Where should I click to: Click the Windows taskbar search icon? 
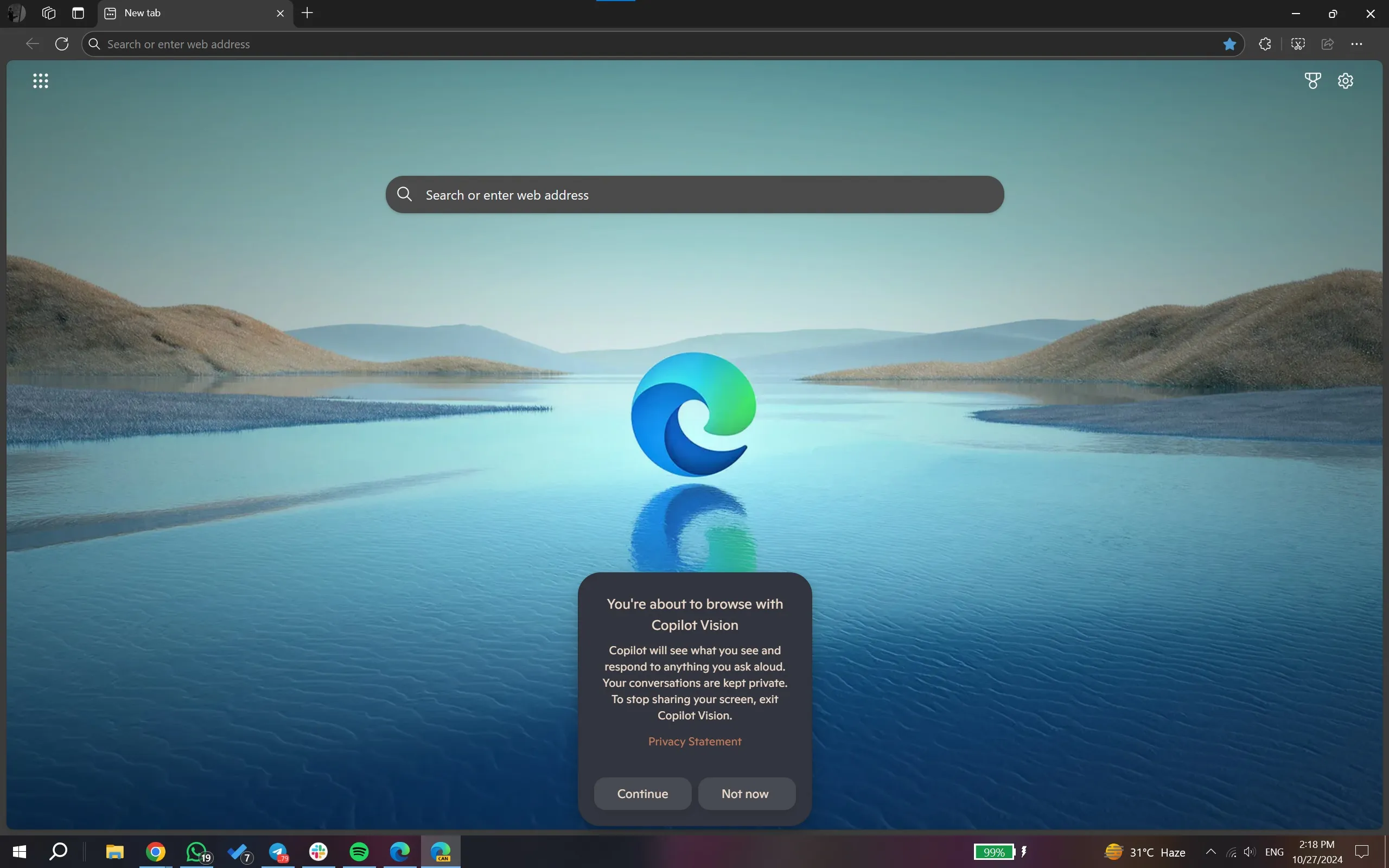point(58,851)
